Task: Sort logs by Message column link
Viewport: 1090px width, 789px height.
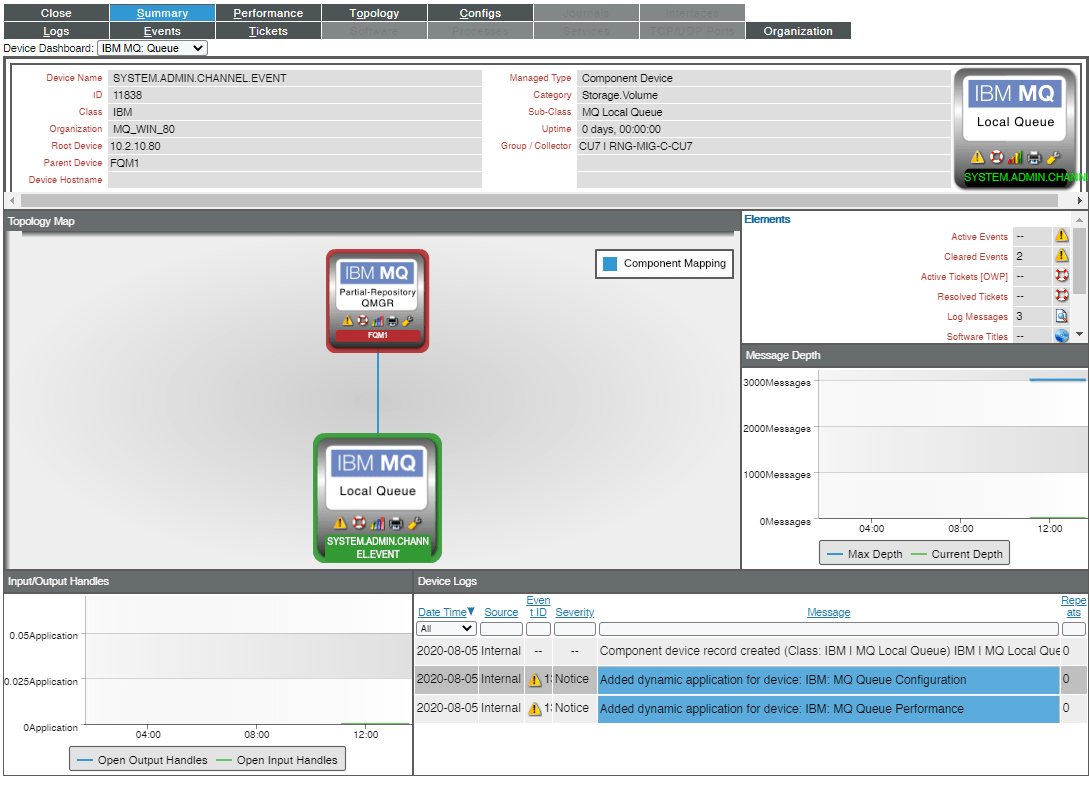Action: tap(829, 612)
